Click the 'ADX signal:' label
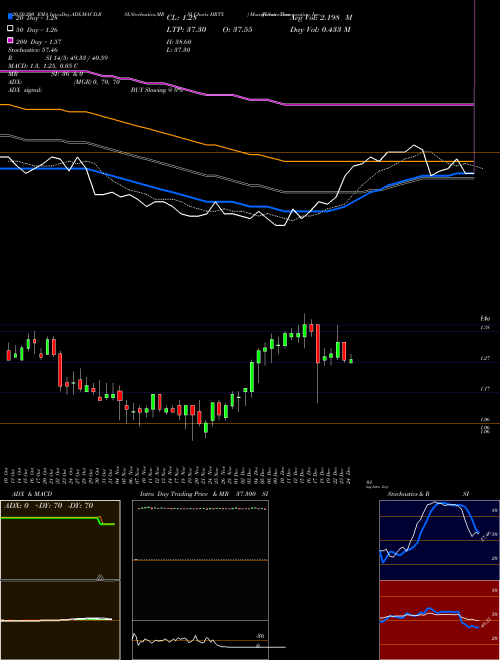This screenshot has height=660, width=500. pyautogui.click(x=25, y=90)
